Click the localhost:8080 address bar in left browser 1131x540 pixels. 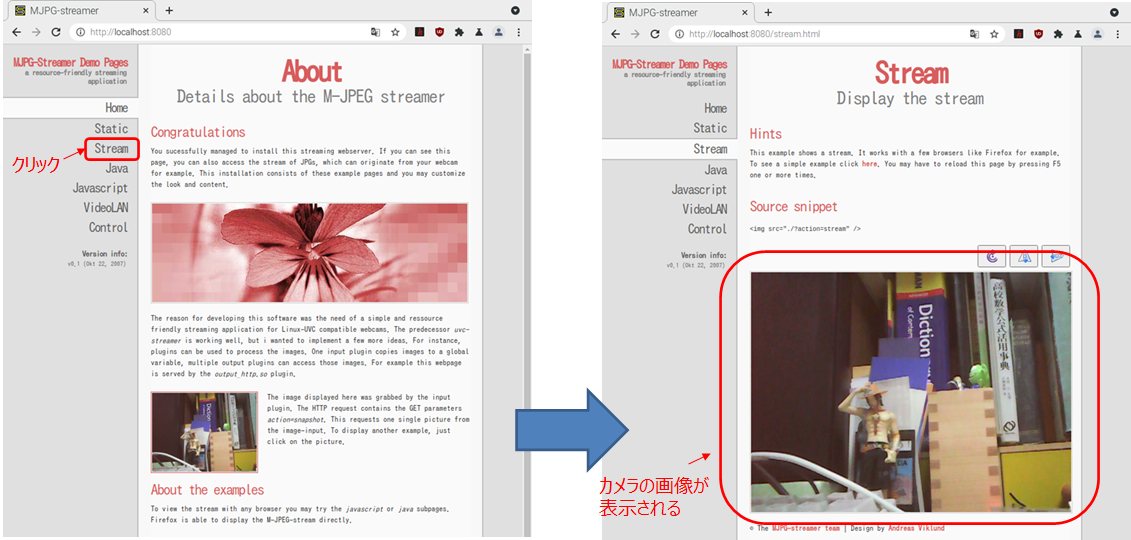pyautogui.click(x=220, y=32)
